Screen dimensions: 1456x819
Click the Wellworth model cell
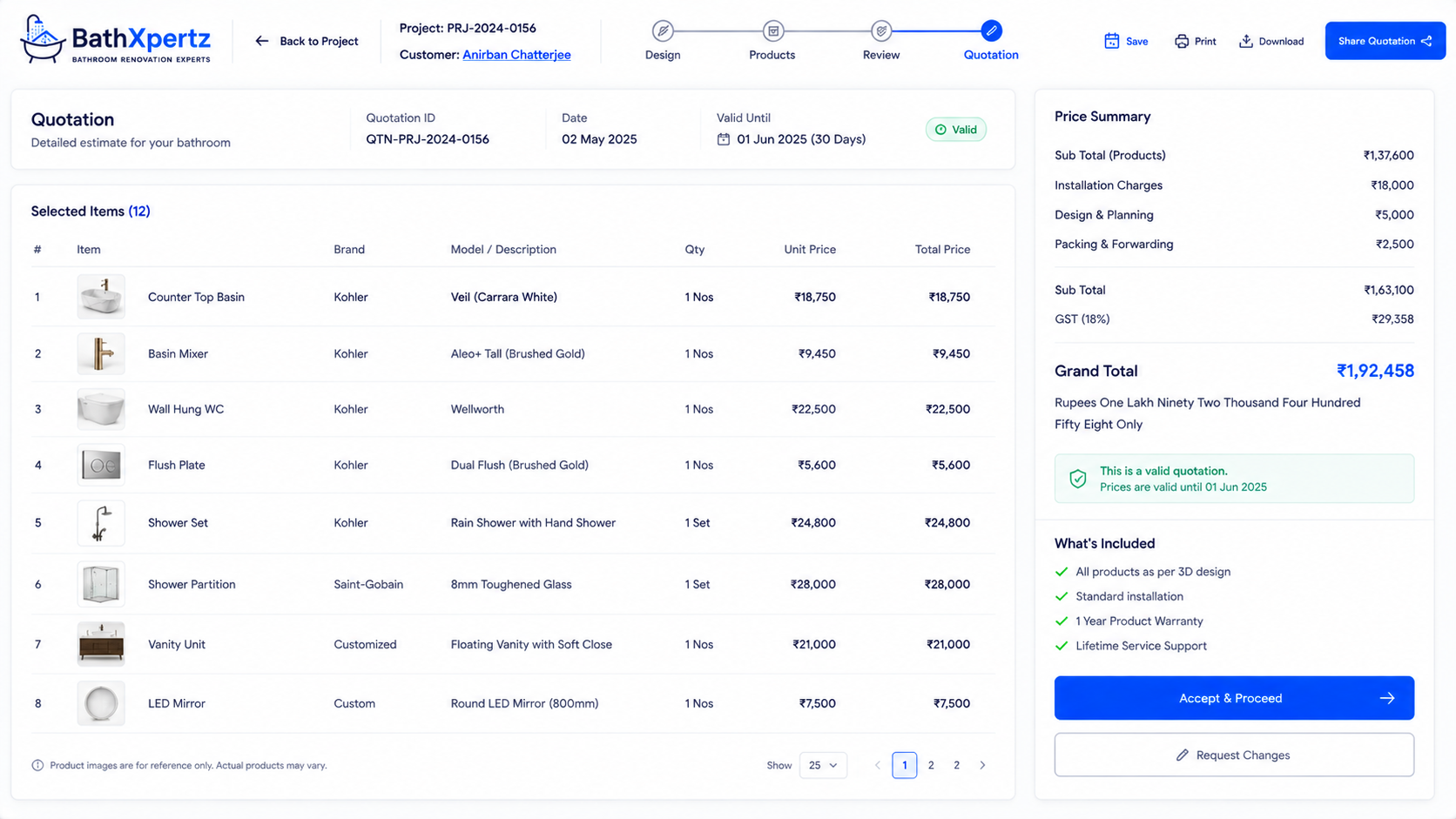coord(477,409)
